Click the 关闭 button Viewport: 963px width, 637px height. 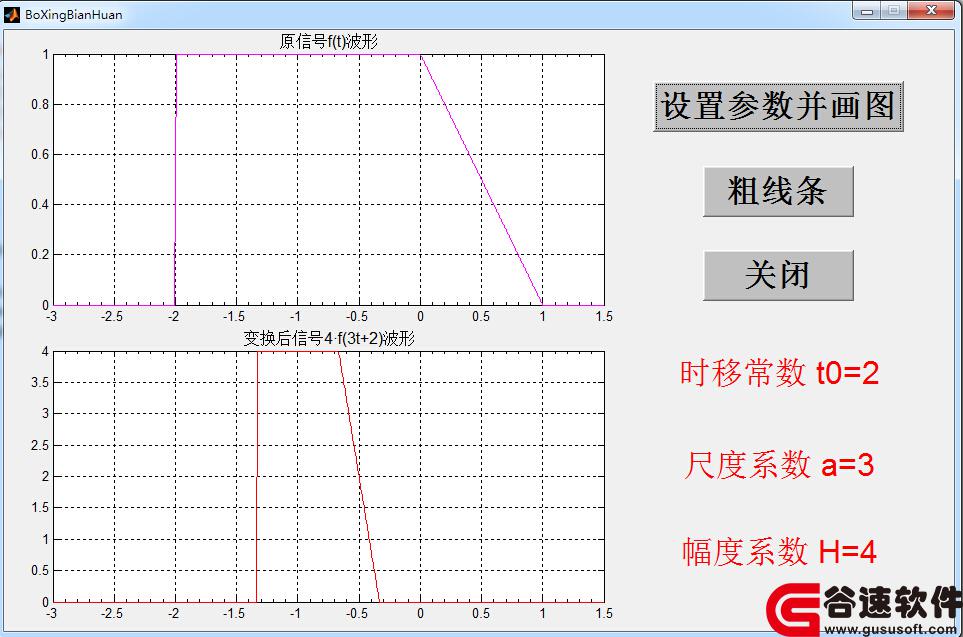click(778, 275)
